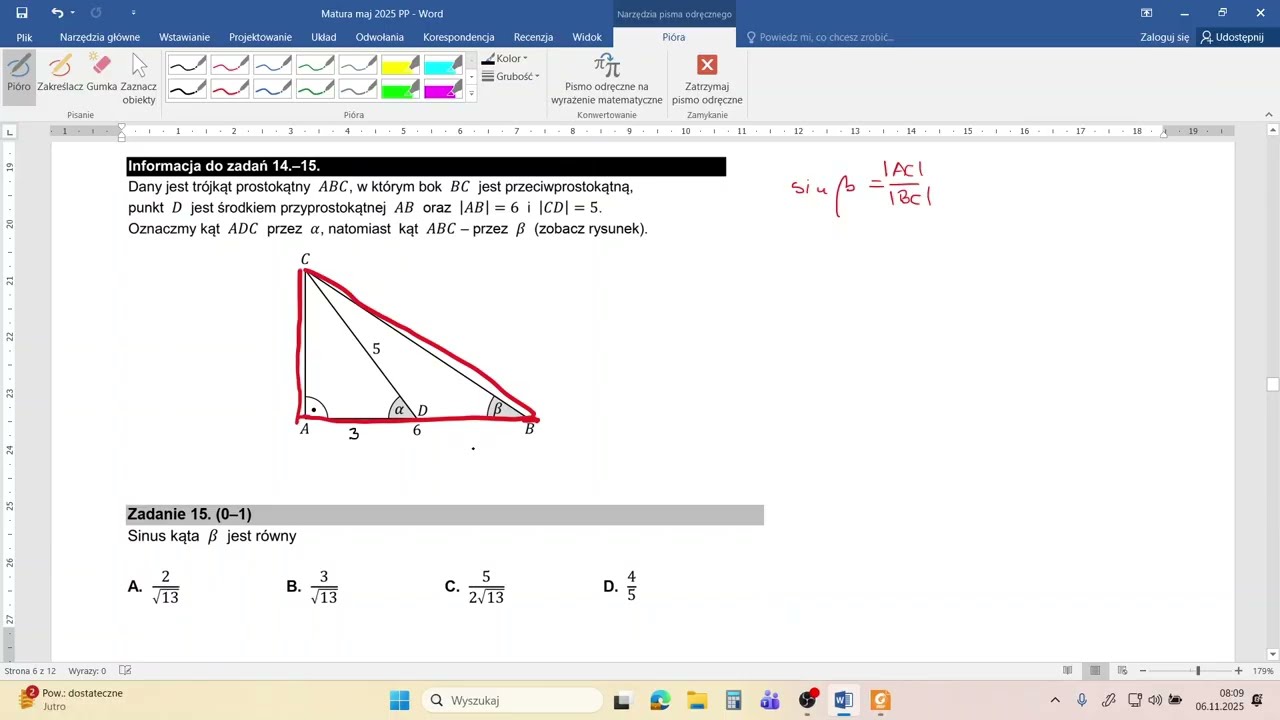Activate Zaznacz obiekty selection tool

(x=139, y=79)
